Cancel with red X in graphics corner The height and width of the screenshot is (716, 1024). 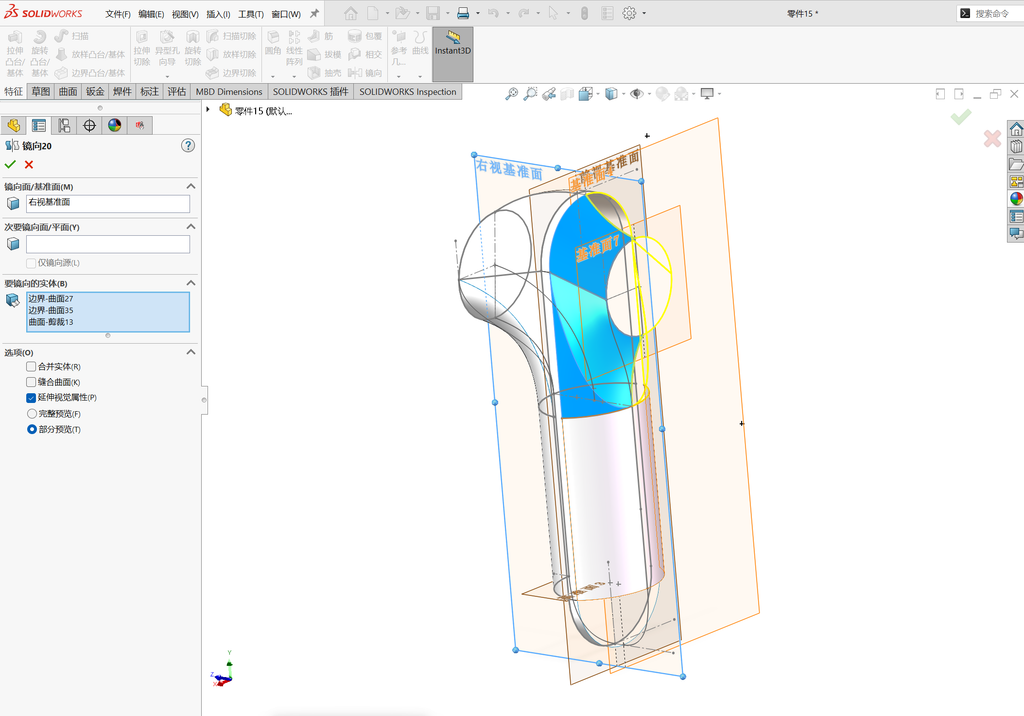992,138
